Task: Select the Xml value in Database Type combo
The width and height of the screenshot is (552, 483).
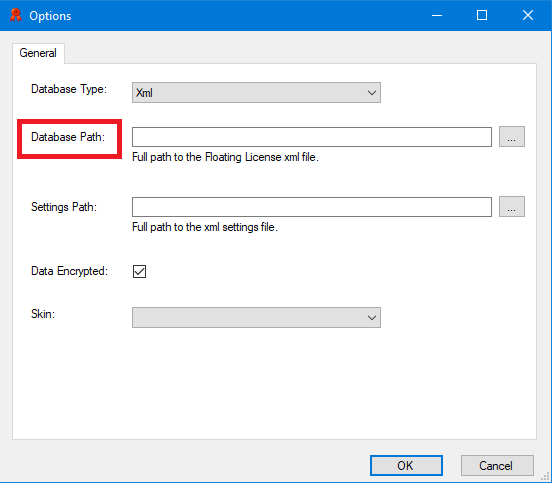Action: tap(144, 93)
